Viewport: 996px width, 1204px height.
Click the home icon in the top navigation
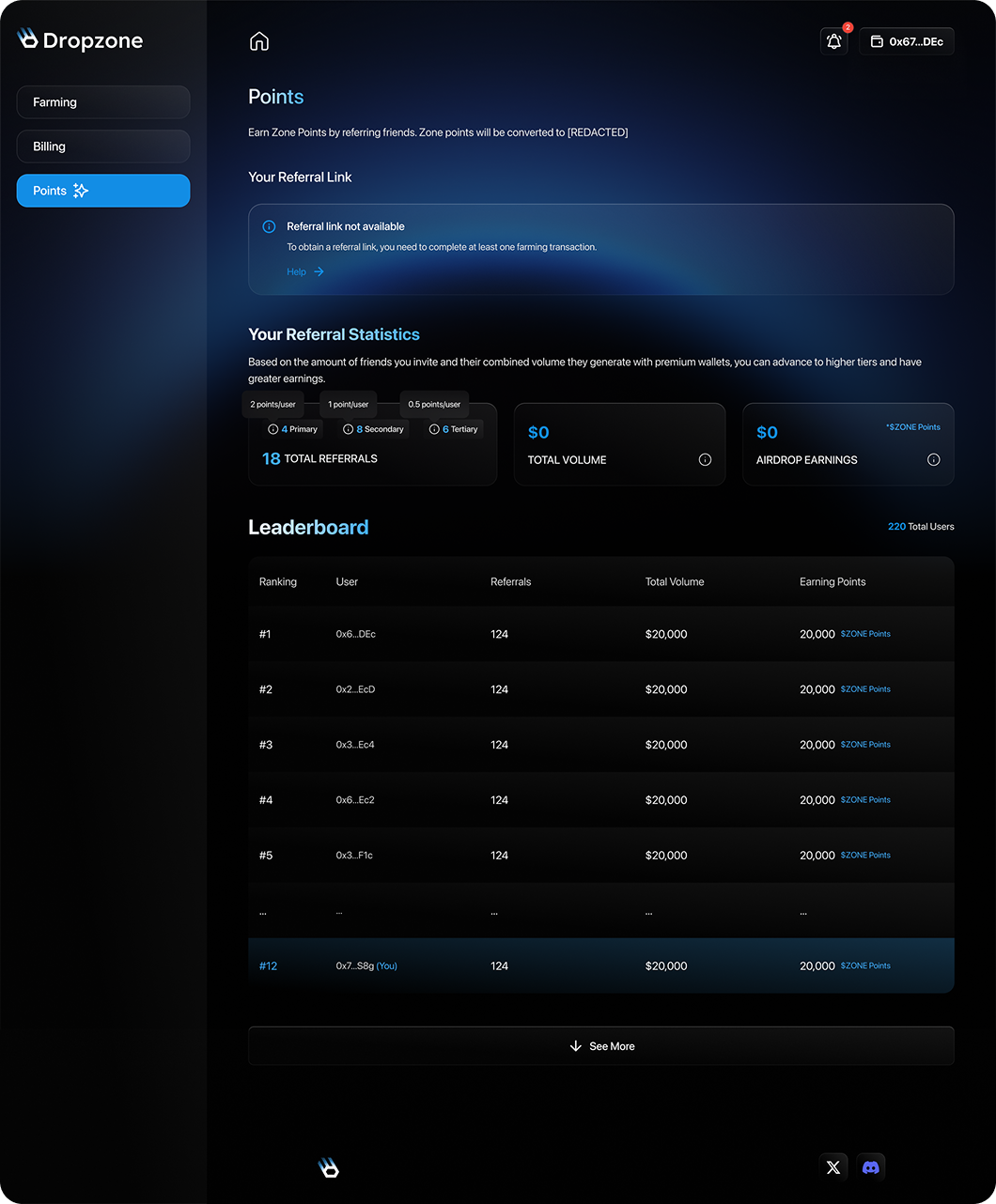[258, 40]
